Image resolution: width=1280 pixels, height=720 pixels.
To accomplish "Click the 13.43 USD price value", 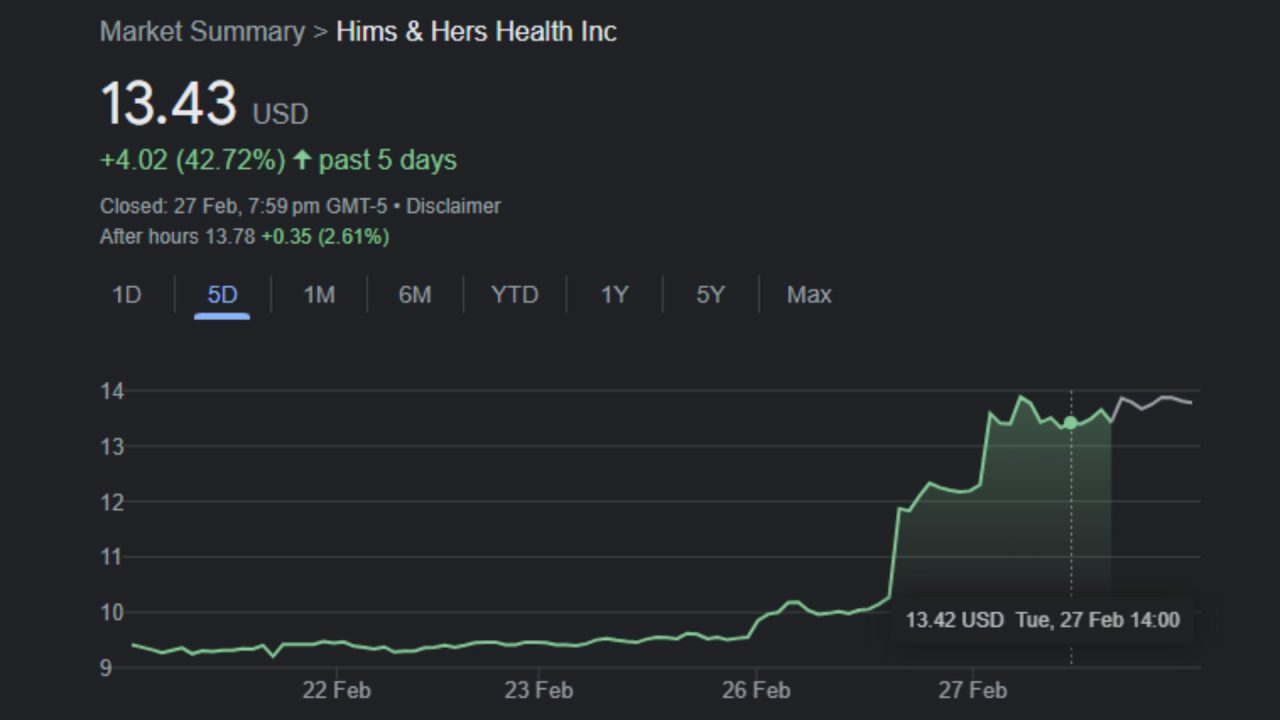I will point(204,104).
